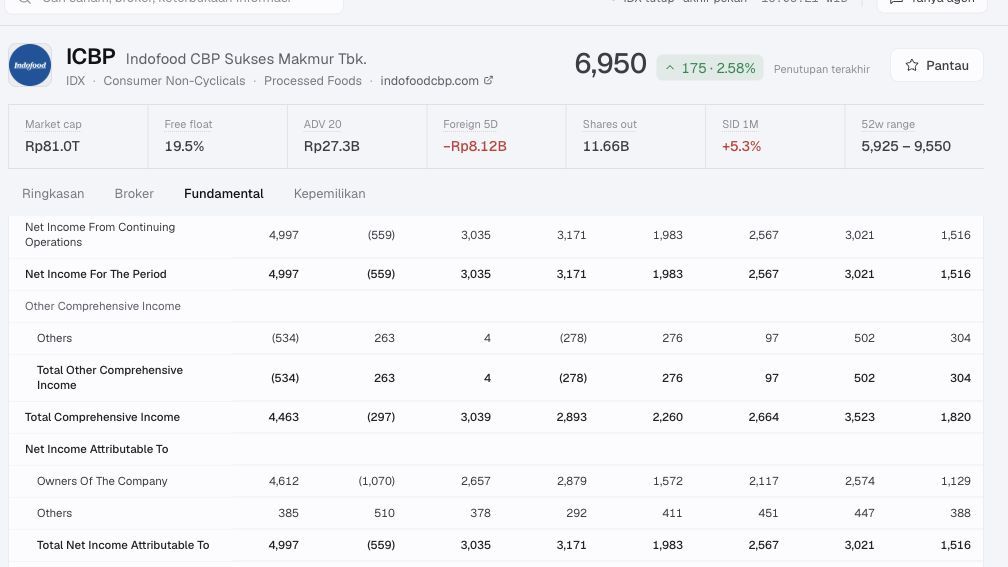Click the Penutupan terakhir label
The height and width of the screenshot is (567, 1008).
pyautogui.click(x=822, y=69)
